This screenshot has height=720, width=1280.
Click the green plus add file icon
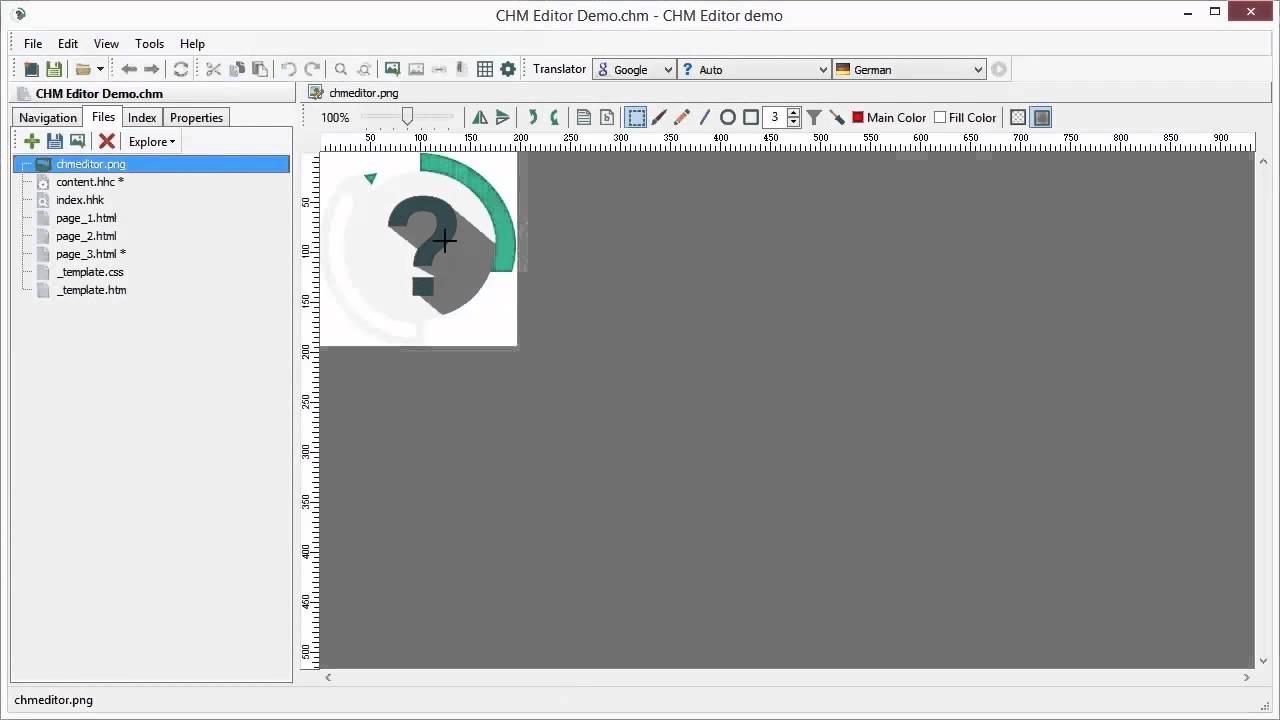[x=32, y=142]
